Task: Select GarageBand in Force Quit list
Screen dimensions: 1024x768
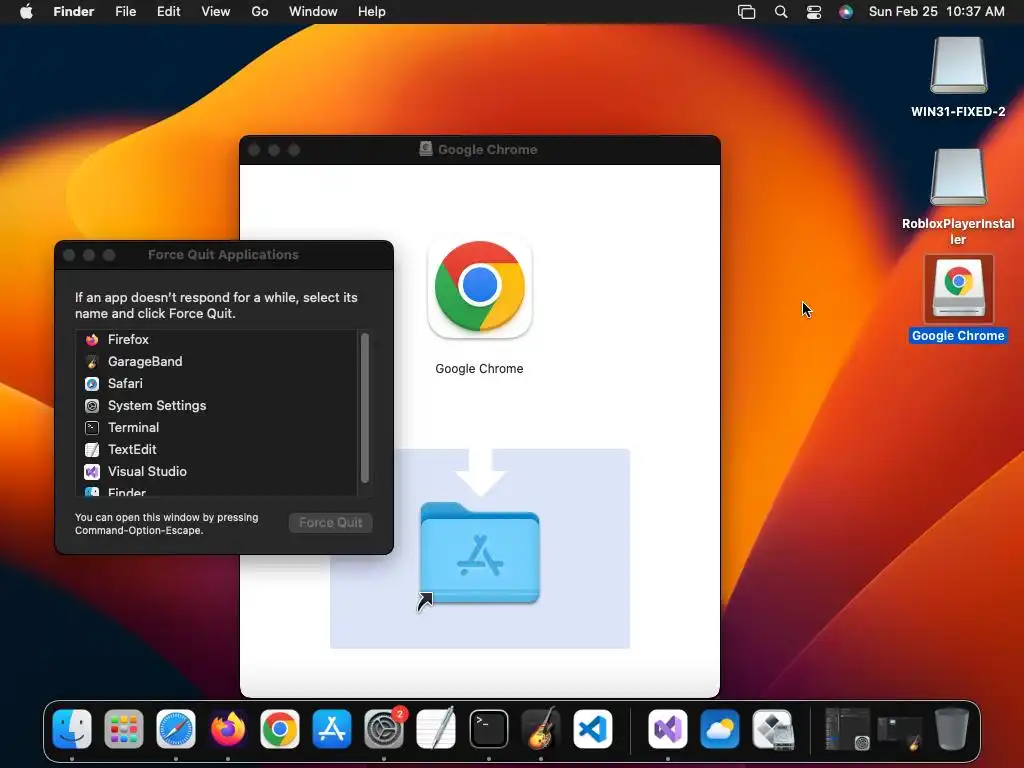Action: coord(217,362)
